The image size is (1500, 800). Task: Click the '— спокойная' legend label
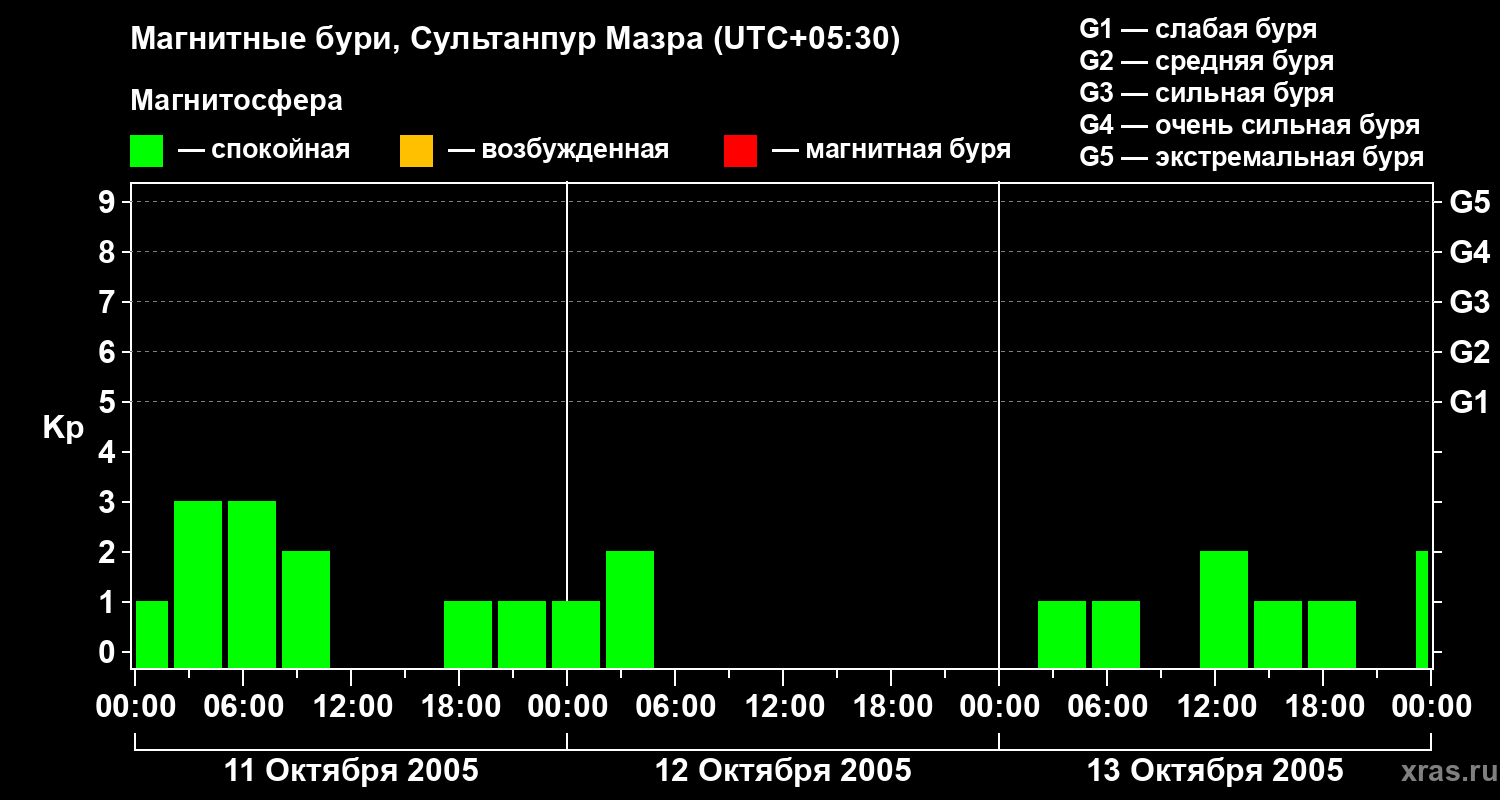pyautogui.click(x=264, y=151)
